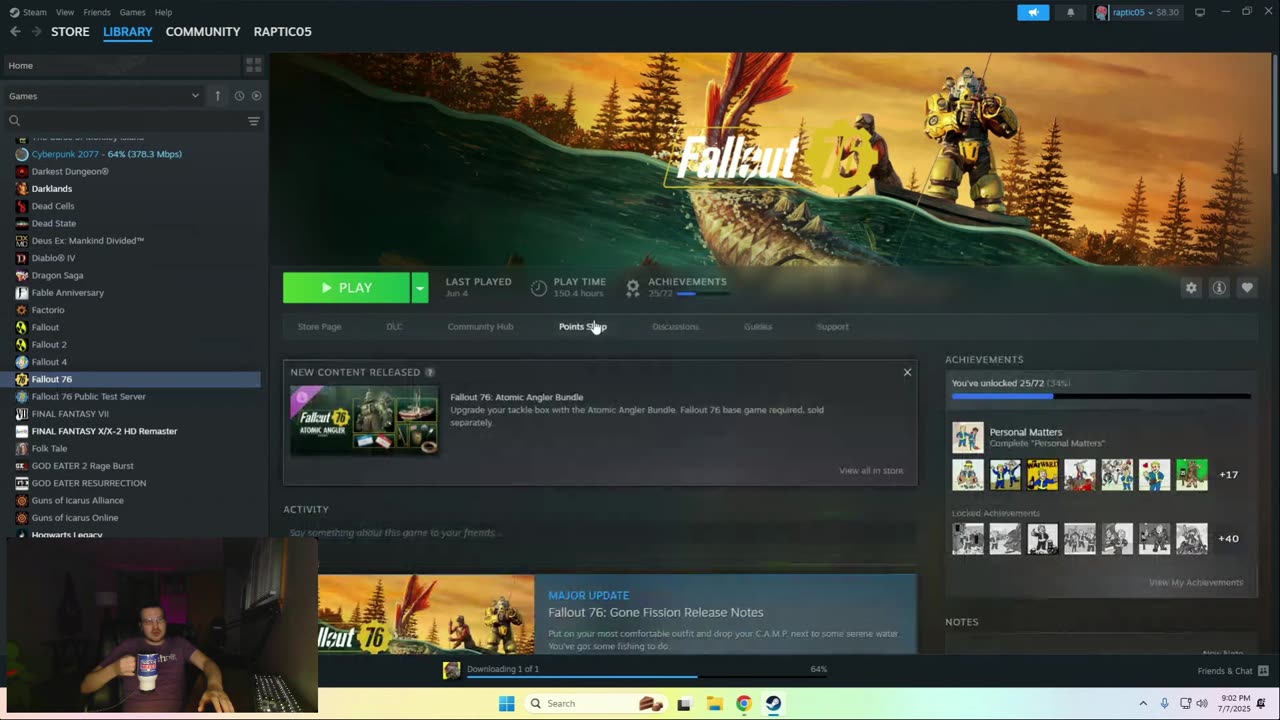Open the View menu
The height and width of the screenshot is (720, 1280).
click(65, 12)
